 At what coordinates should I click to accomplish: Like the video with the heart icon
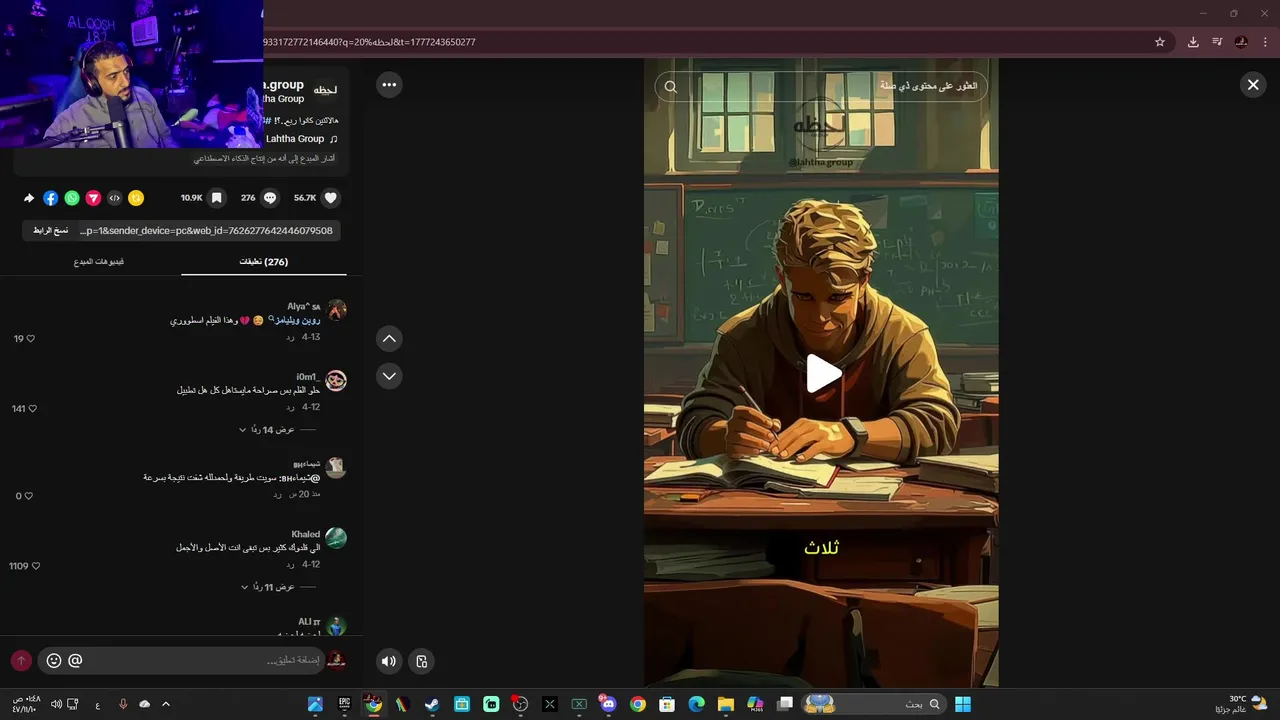331,198
